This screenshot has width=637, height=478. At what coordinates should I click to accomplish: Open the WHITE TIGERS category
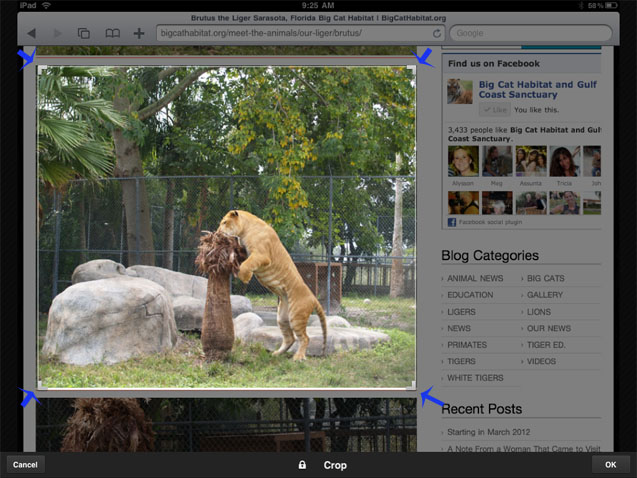[x=475, y=378]
